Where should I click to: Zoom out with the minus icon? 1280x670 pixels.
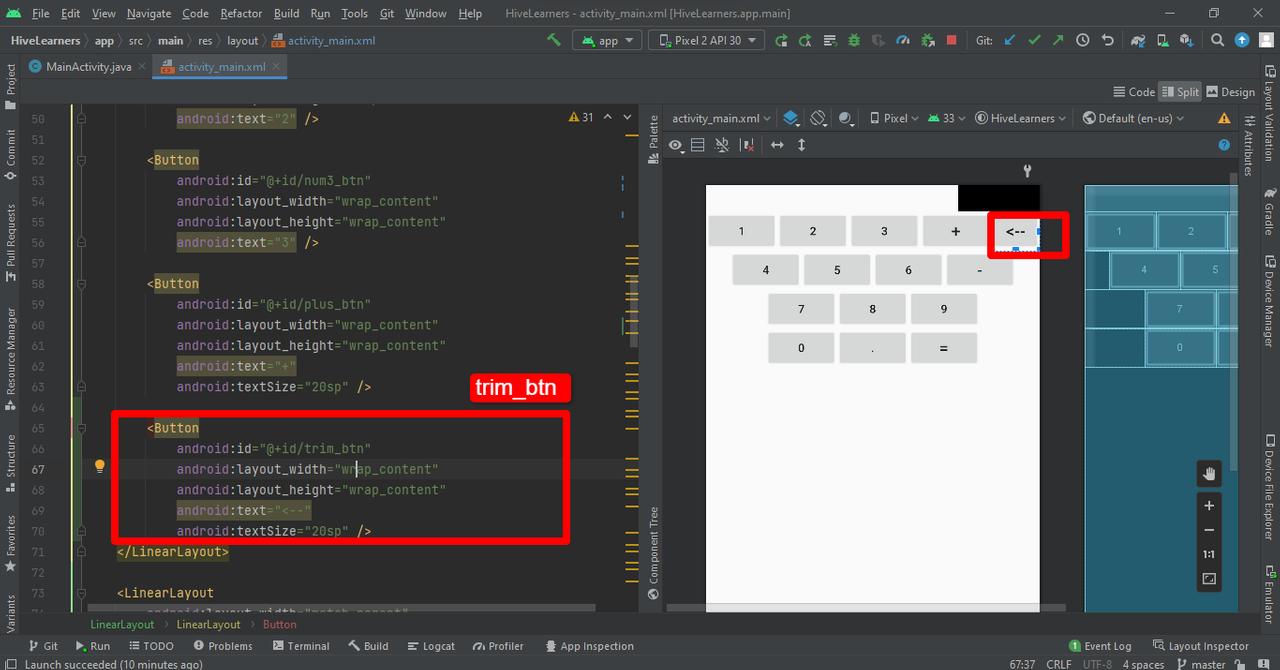point(1209,530)
